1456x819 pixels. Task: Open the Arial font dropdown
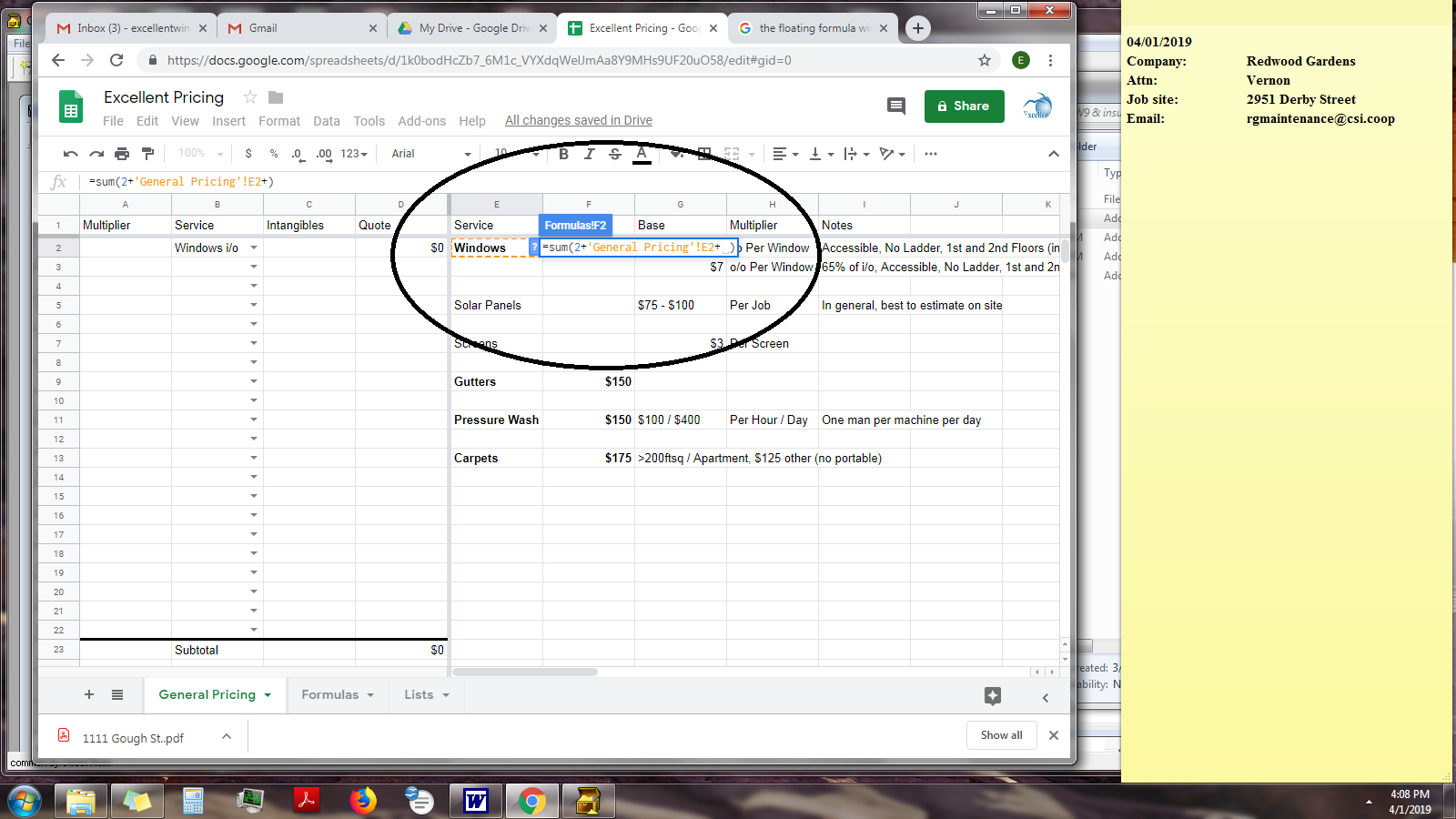click(431, 154)
